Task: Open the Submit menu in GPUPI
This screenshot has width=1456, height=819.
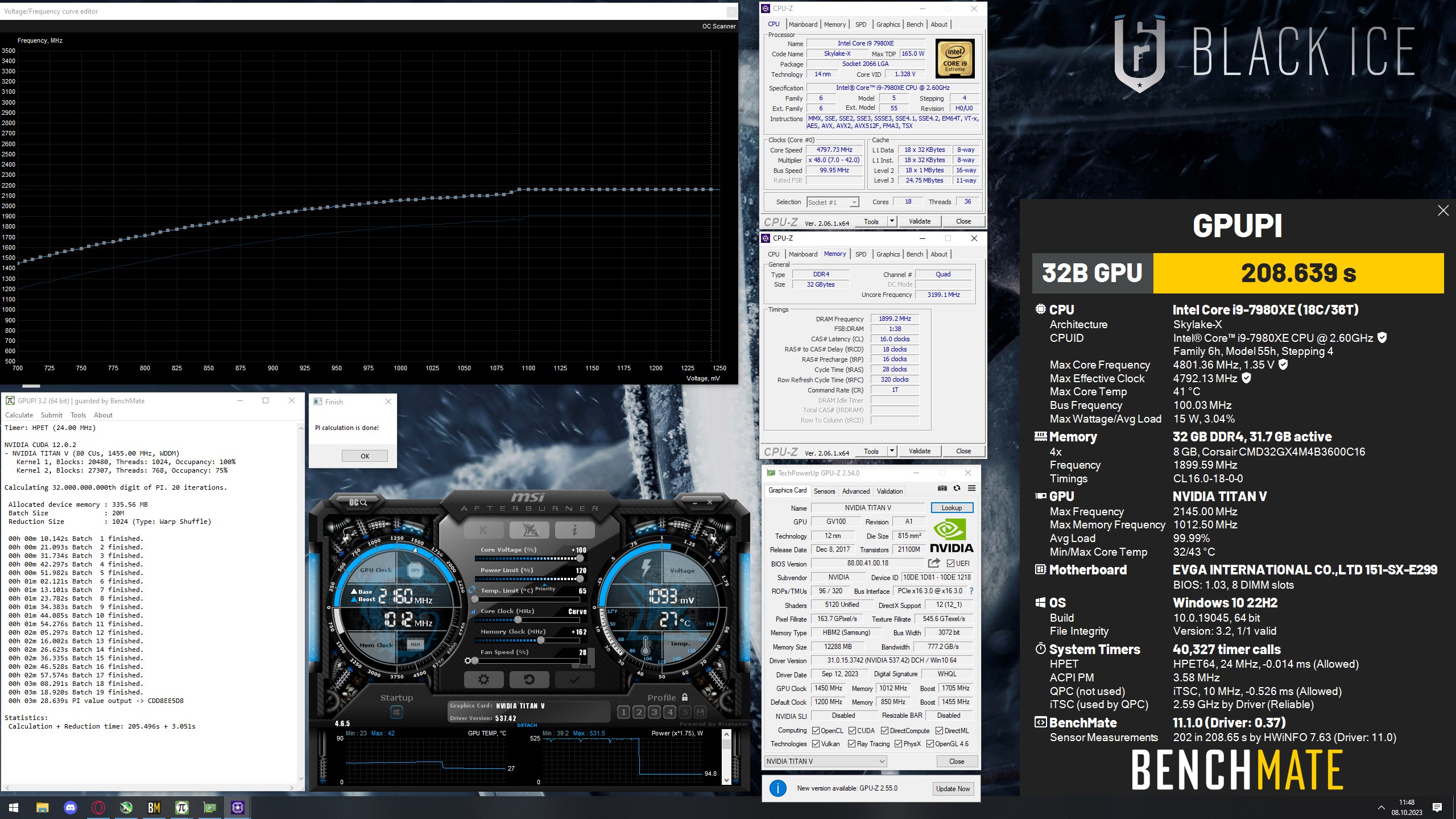Action: coord(51,415)
